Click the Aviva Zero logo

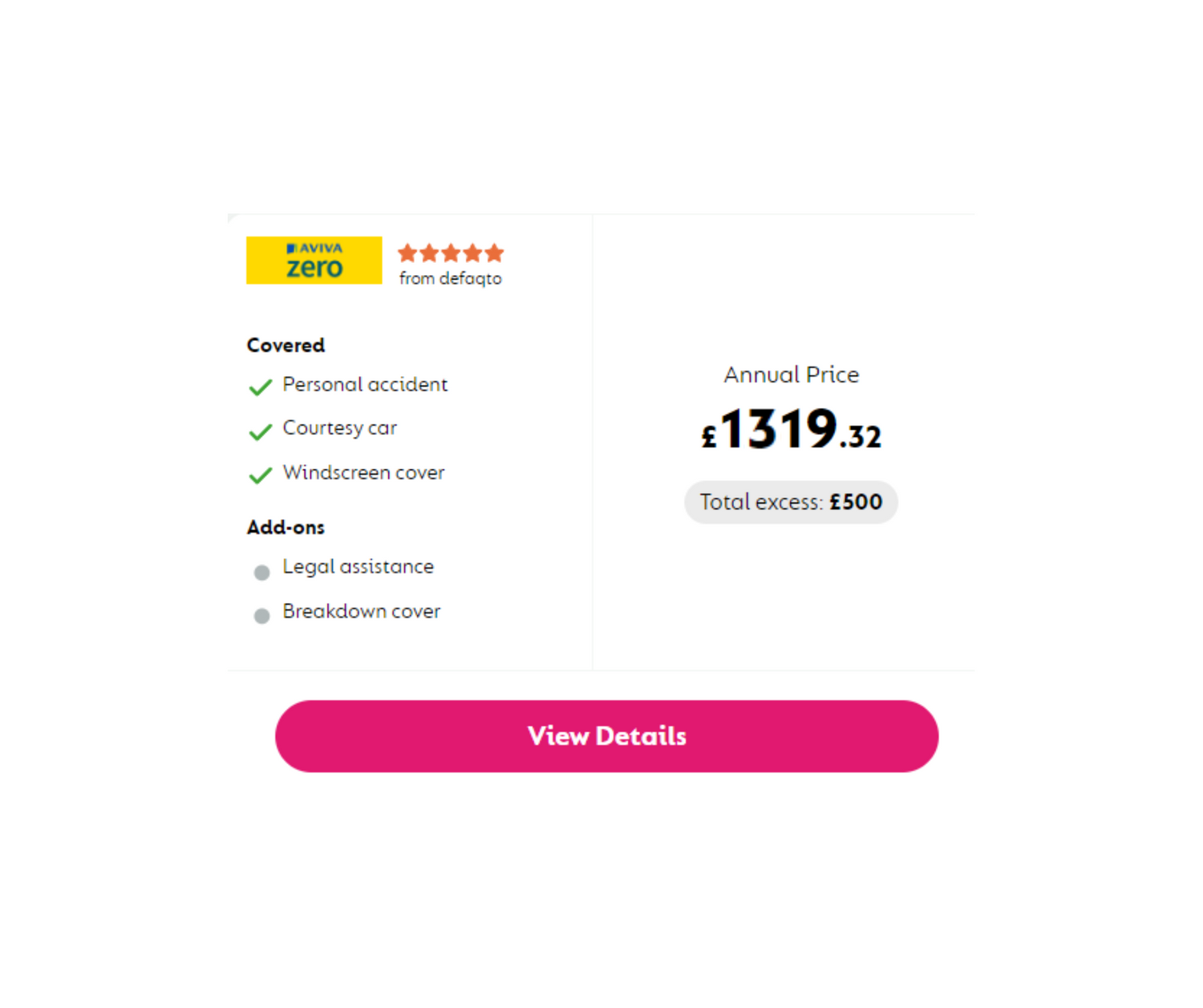pos(314,260)
